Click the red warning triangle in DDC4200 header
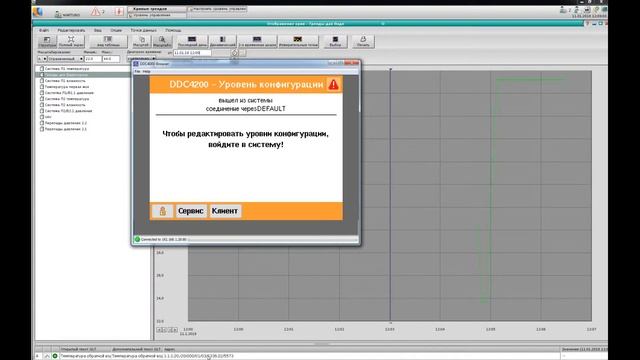 click(333, 84)
